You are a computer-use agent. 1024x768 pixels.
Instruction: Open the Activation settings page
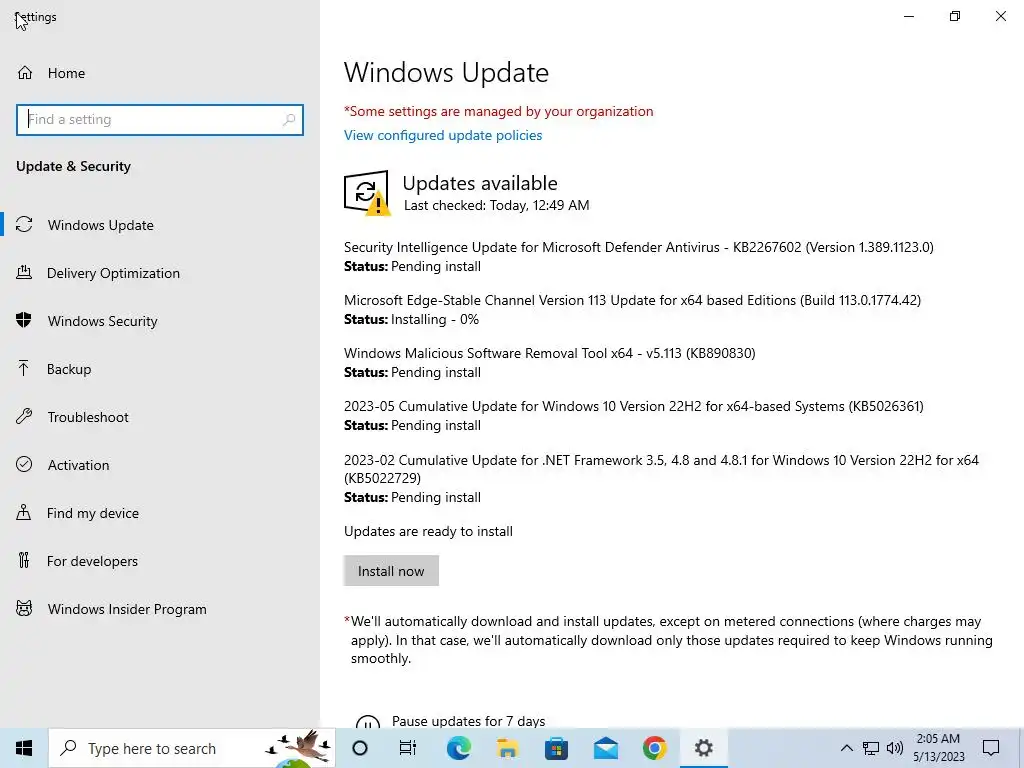160,464
